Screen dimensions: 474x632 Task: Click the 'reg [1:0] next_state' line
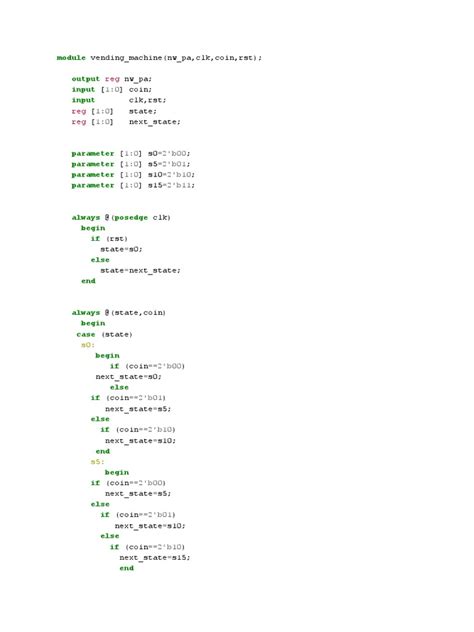point(126,121)
